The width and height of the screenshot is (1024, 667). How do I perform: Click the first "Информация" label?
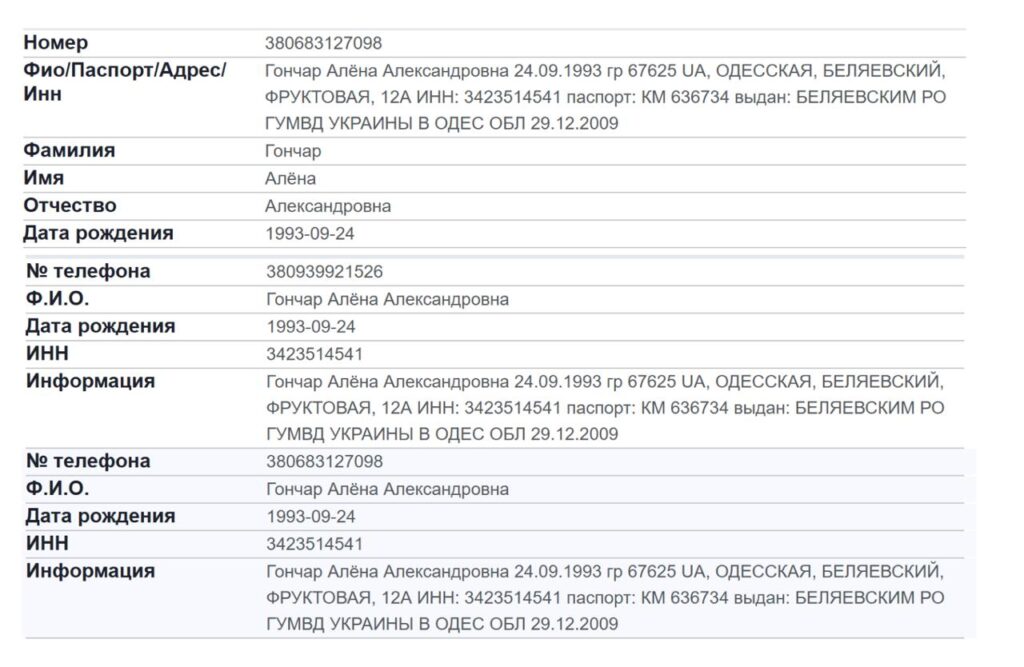[x=90, y=381]
